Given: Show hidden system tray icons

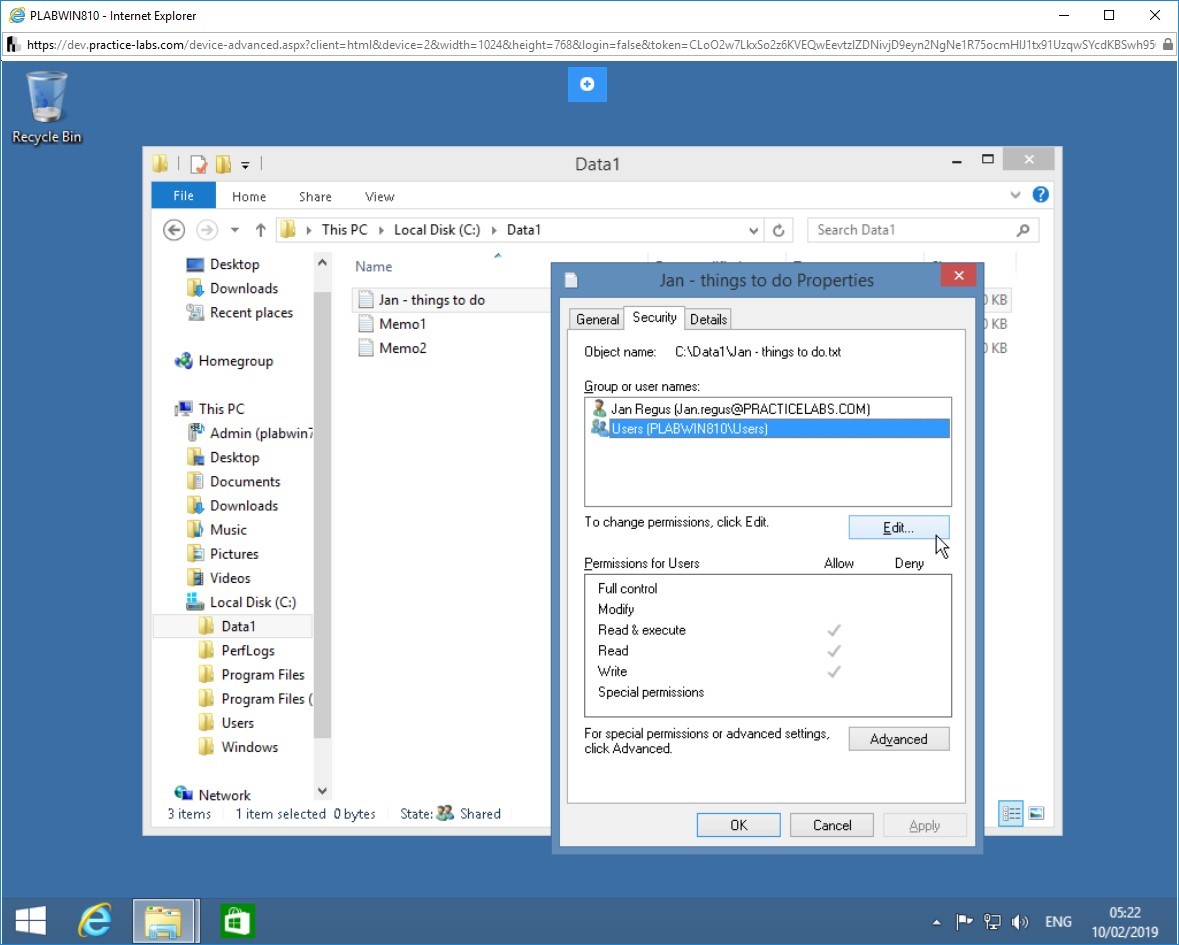Looking at the screenshot, I should click(x=936, y=922).
